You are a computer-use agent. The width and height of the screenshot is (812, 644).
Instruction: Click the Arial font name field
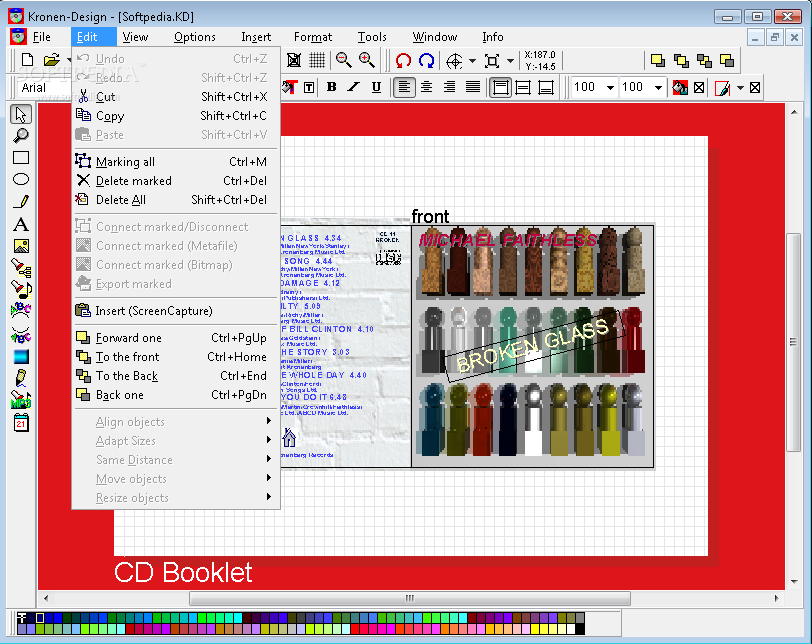click(x=44, y=87)
